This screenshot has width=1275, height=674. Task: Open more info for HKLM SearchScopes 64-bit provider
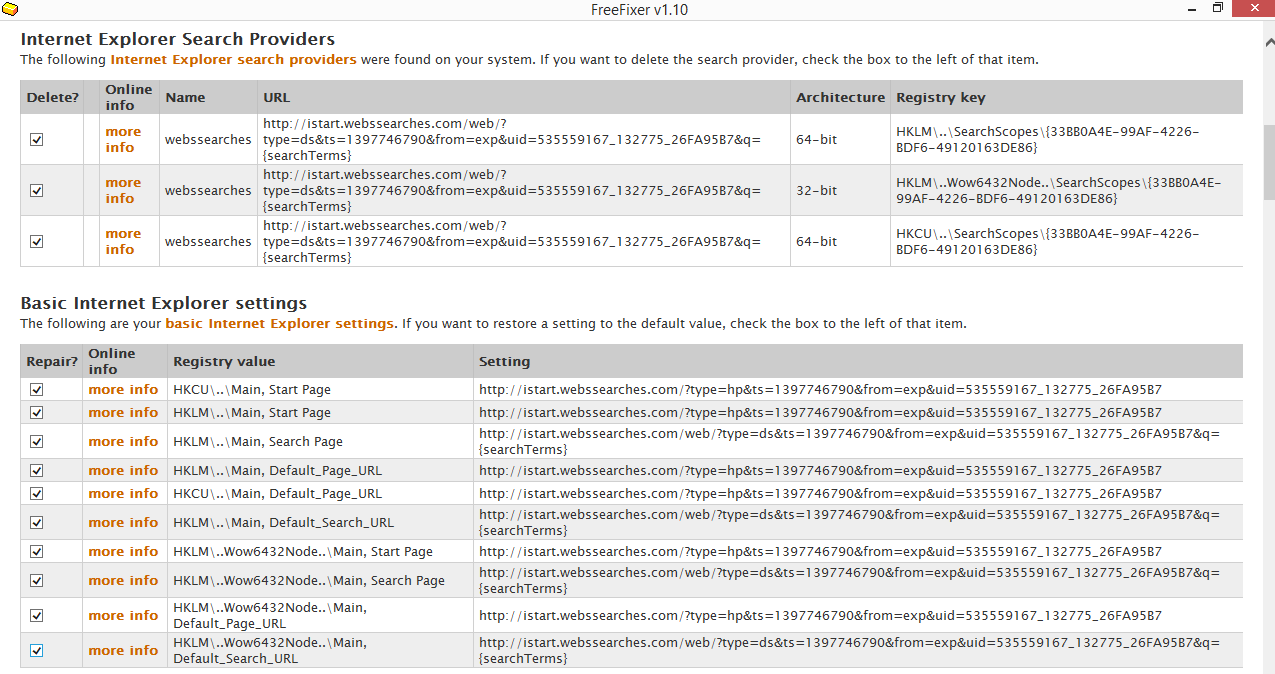pyautogui.click(x=123, y=140)
